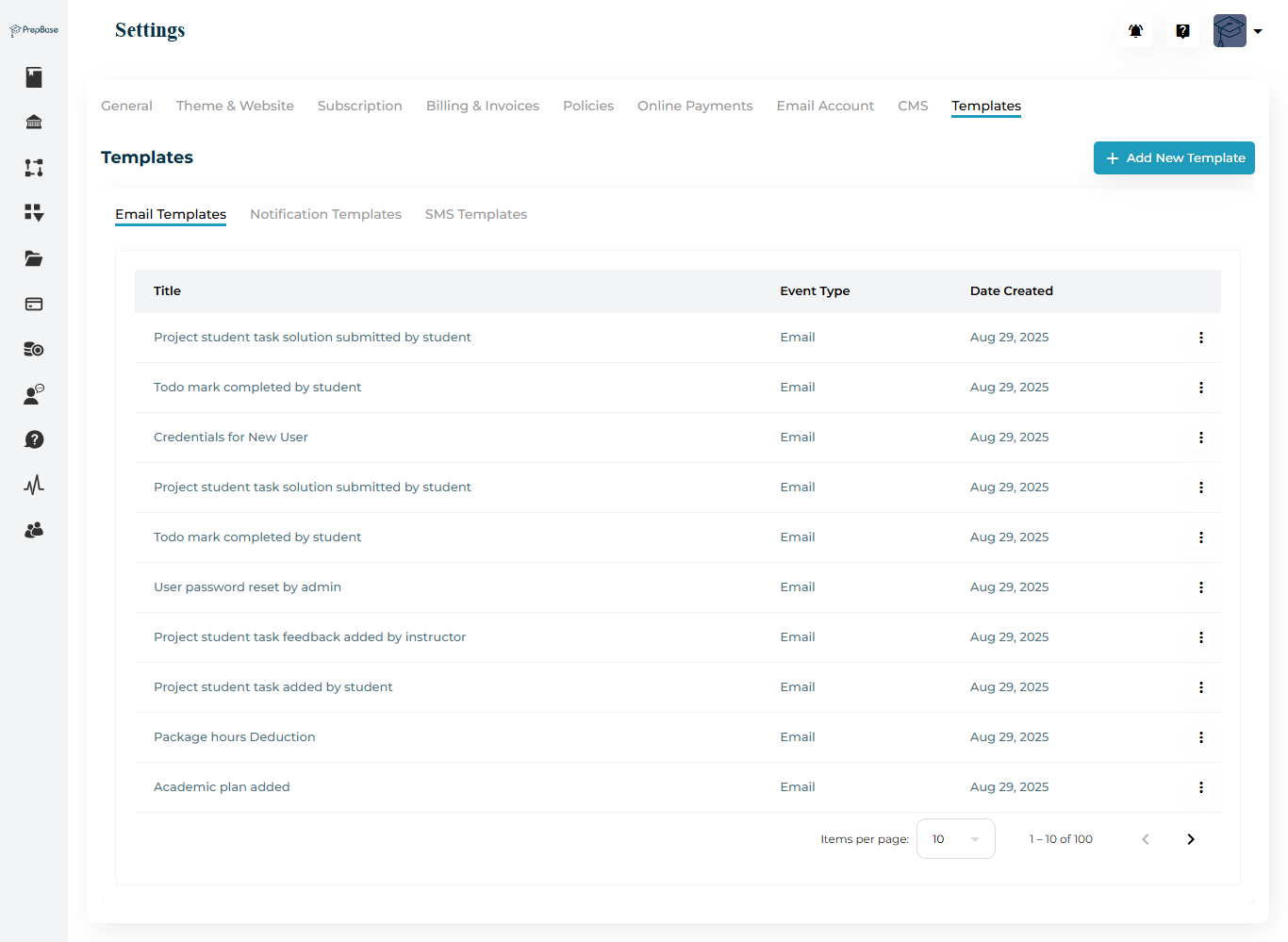Open options menu for Academic plan added
Viewport: 1288px width, 942px height.
click(1200, 787)
